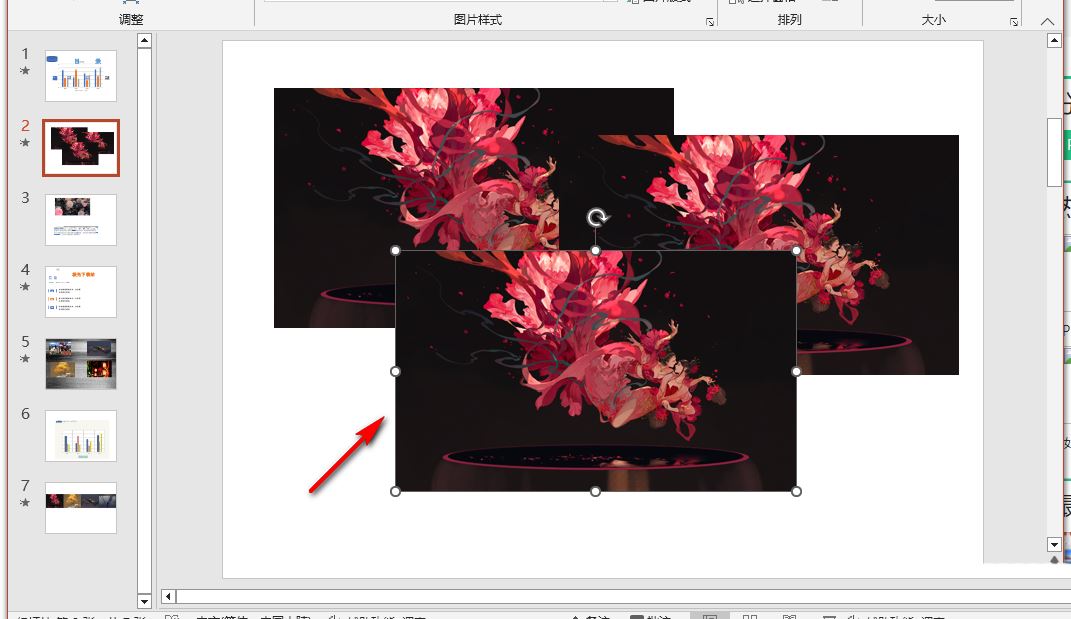This screenshot has height=619, width=1071.
Task: Click the horizontal scrollbar left arrow
Action: 169,597
